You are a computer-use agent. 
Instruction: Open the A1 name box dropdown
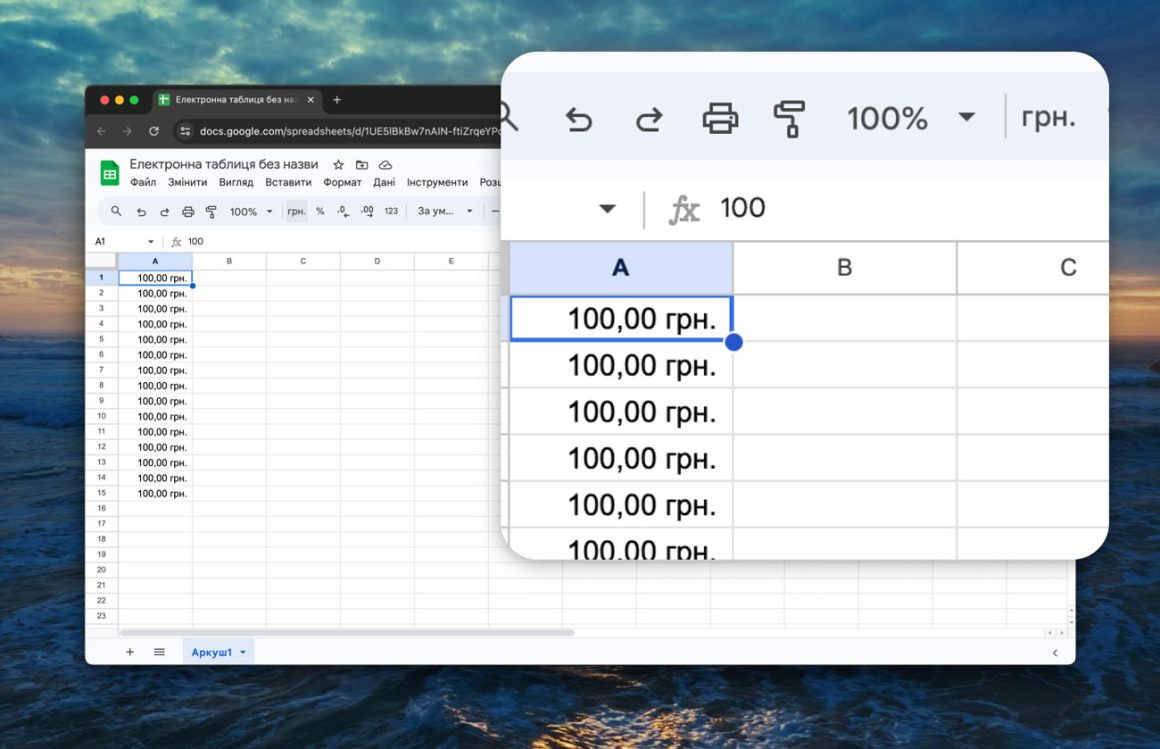pyautogui.click(x=151, y=242)
